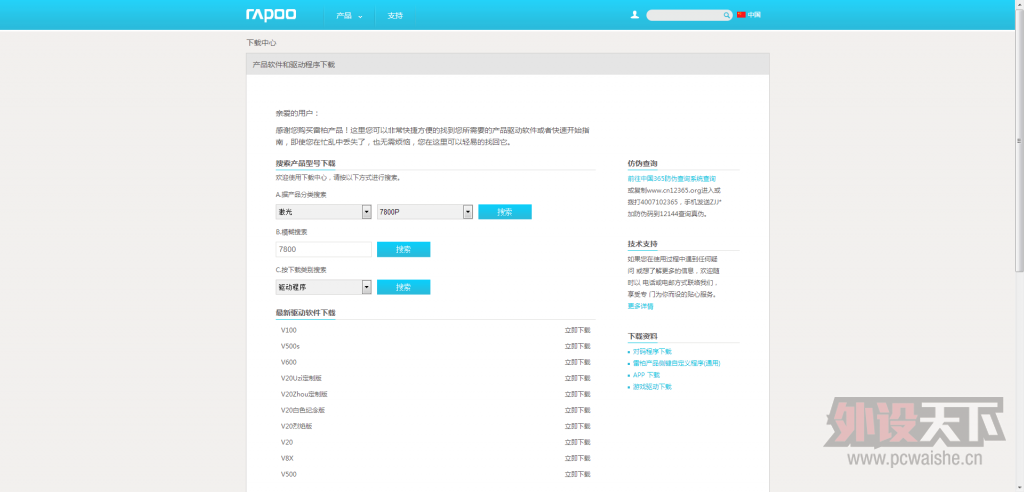The image size is (1024, 492).
Task: Open 游戏驱动下载 link
Action: 652,387
